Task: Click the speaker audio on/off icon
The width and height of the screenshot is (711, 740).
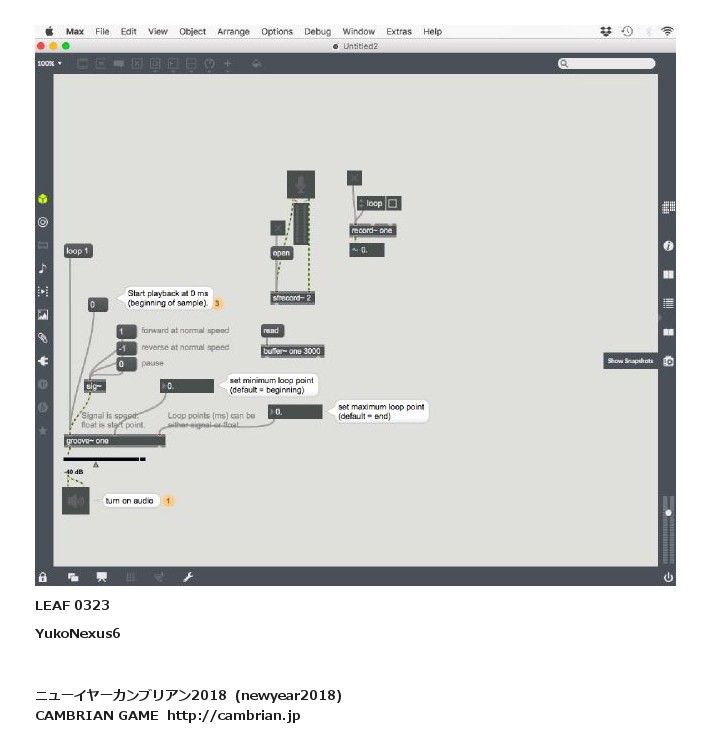Action: [x=75, y=500]
